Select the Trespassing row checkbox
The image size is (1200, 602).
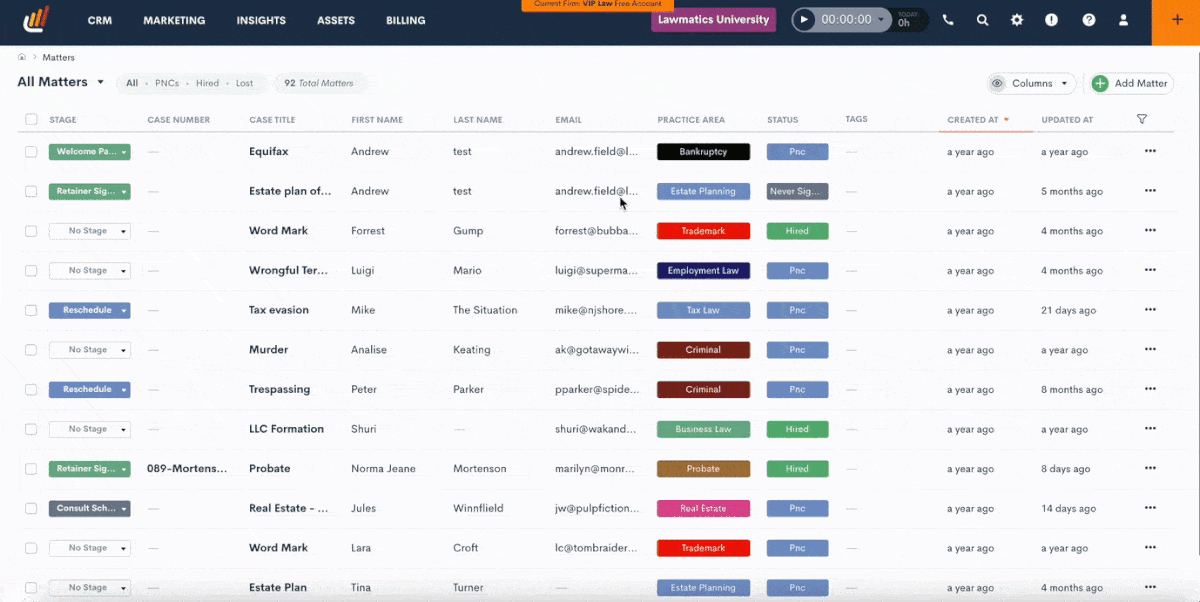point(31,390)
